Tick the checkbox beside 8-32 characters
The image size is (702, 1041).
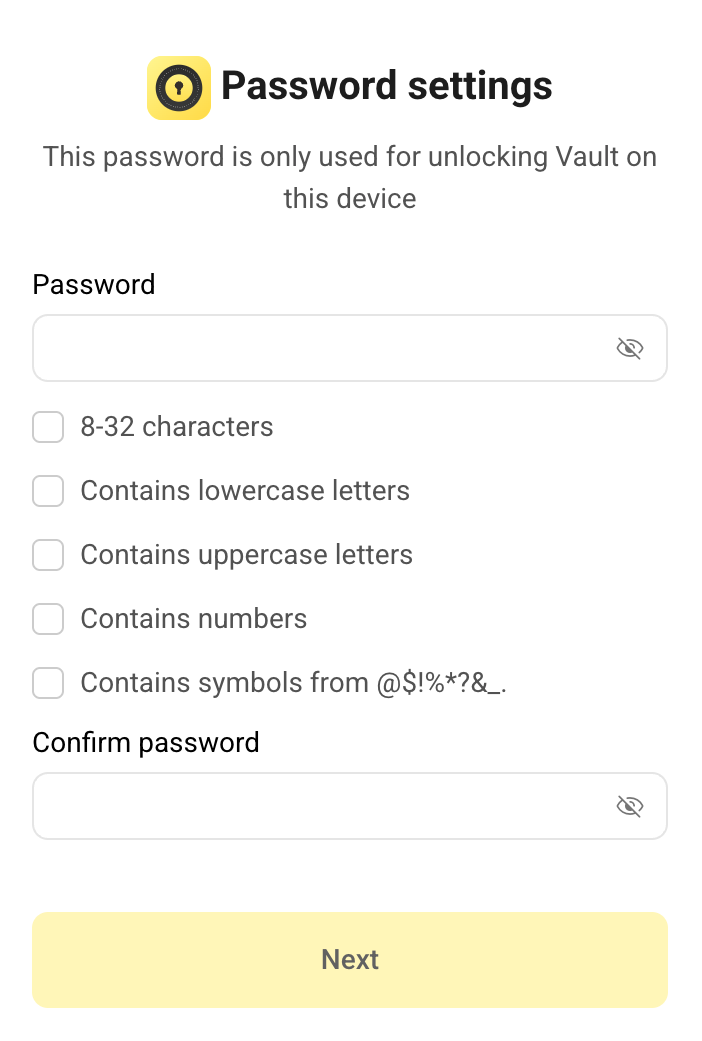tap(48, 427)
